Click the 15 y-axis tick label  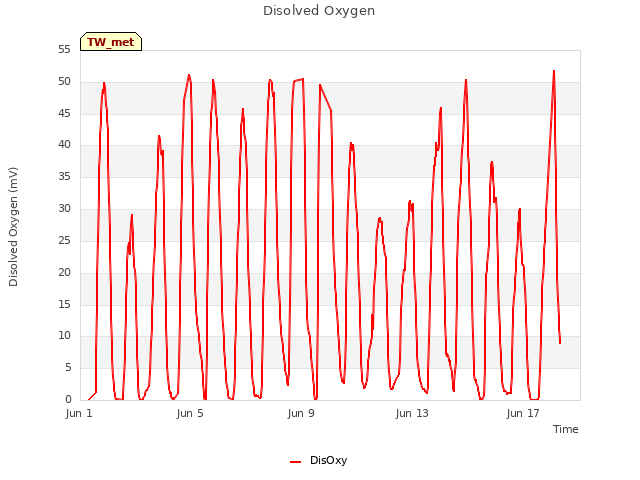point(64,304)
